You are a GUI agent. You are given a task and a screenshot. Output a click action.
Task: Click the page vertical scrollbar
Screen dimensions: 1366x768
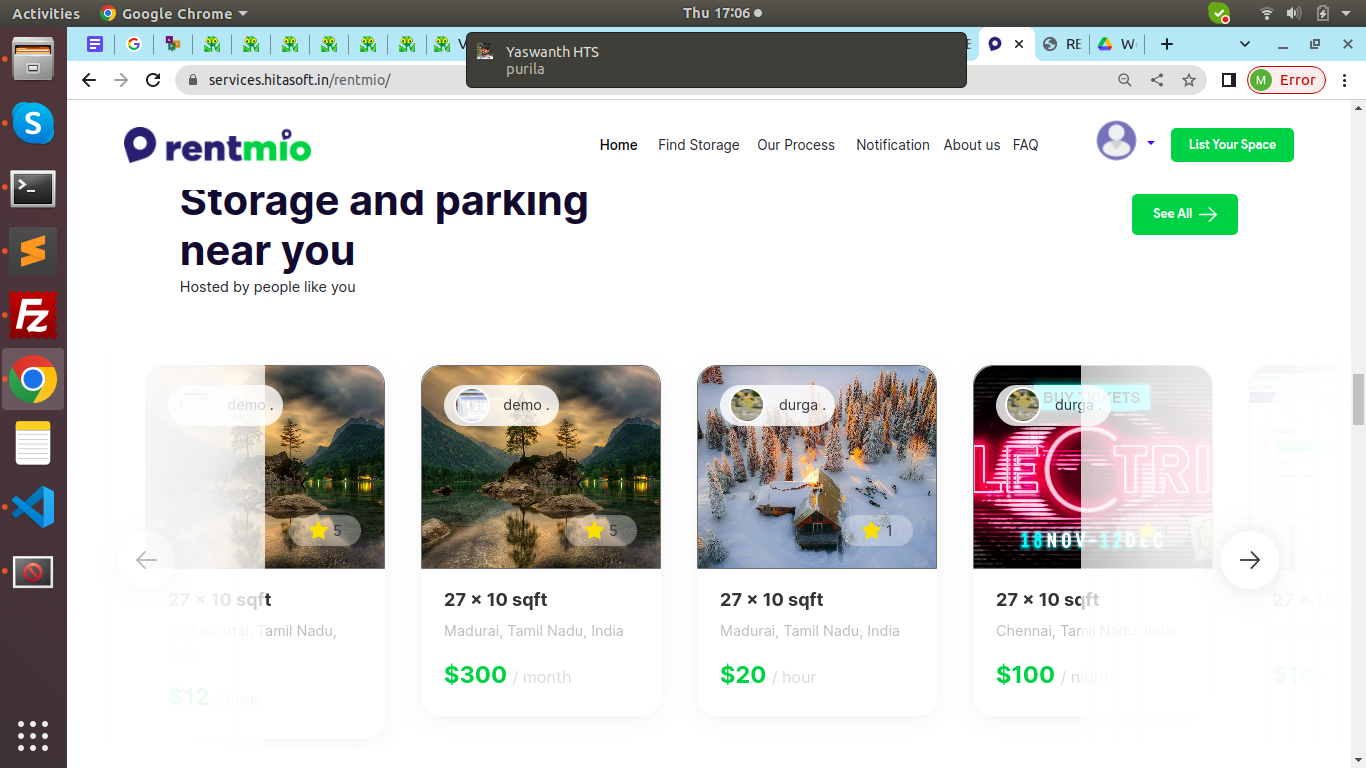(1358, 399)
